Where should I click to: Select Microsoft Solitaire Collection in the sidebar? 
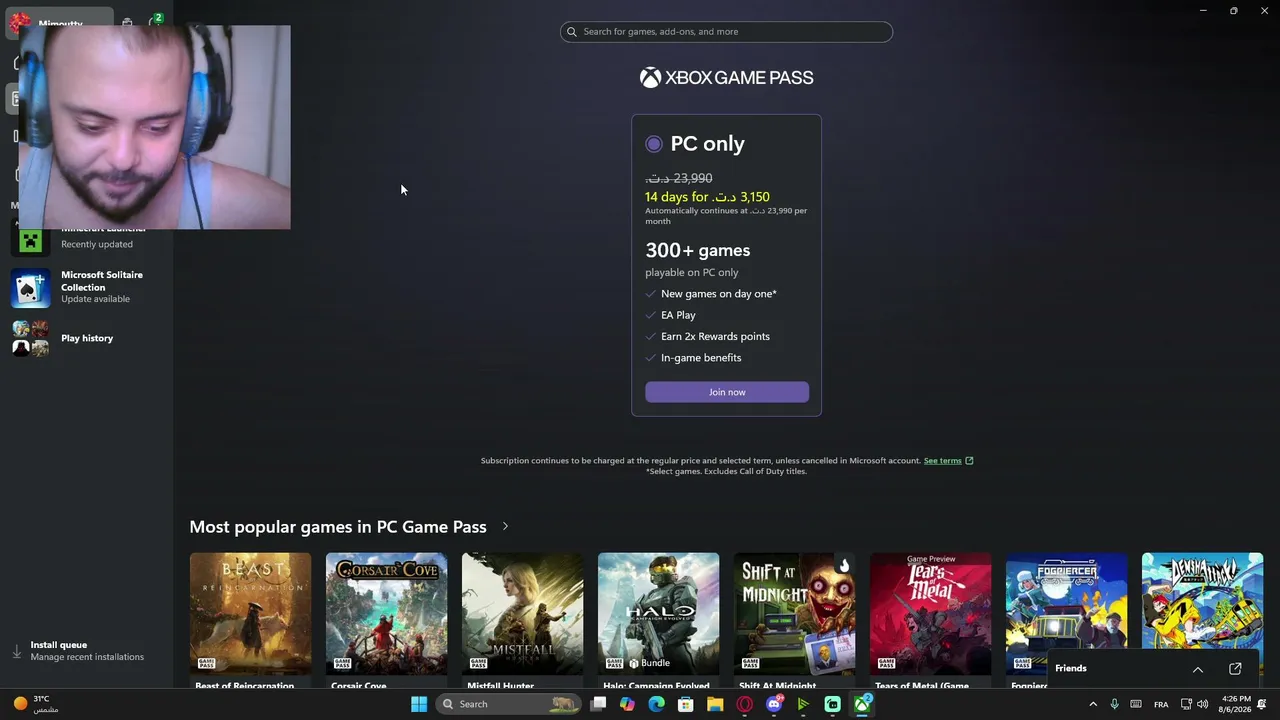point(87,287)
